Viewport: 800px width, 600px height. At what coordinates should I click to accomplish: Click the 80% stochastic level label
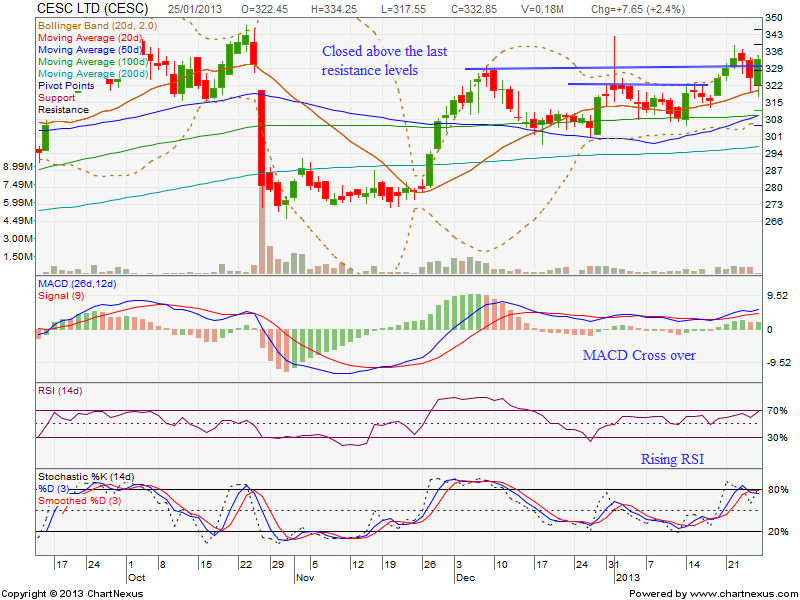pyautogui.click(x=778, y=490)
